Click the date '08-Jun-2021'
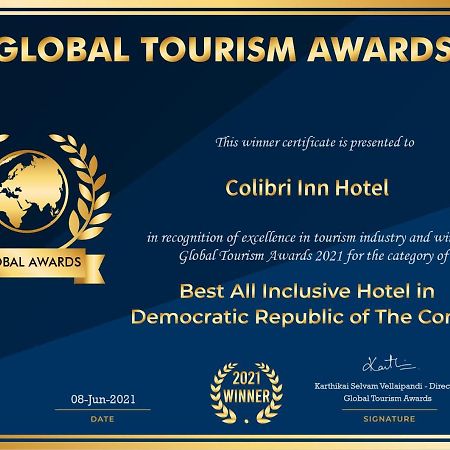The height and width of the screenshot is (450, 450). click(x=103, y=399)
